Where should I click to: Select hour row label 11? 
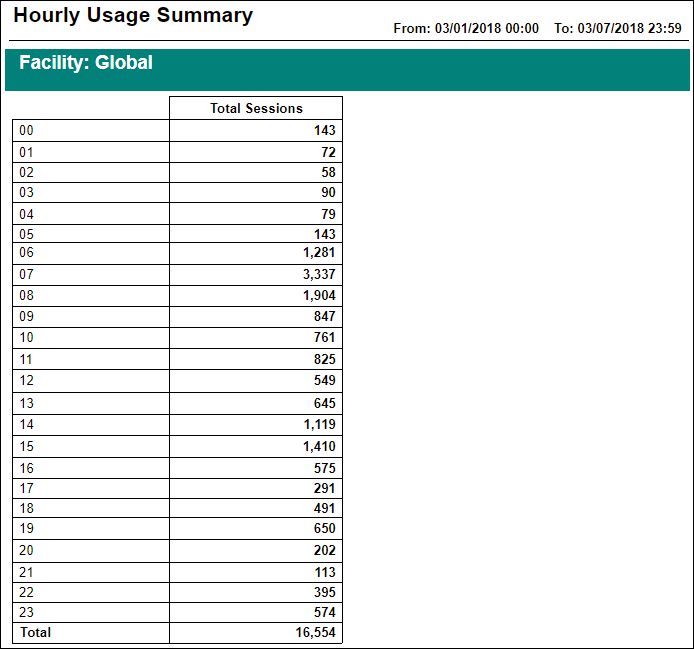click(27, 359)
